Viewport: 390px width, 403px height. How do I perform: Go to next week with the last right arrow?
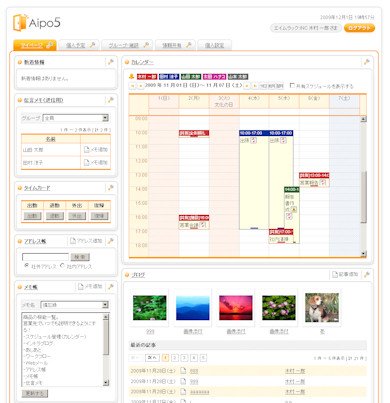pos(255,86)
